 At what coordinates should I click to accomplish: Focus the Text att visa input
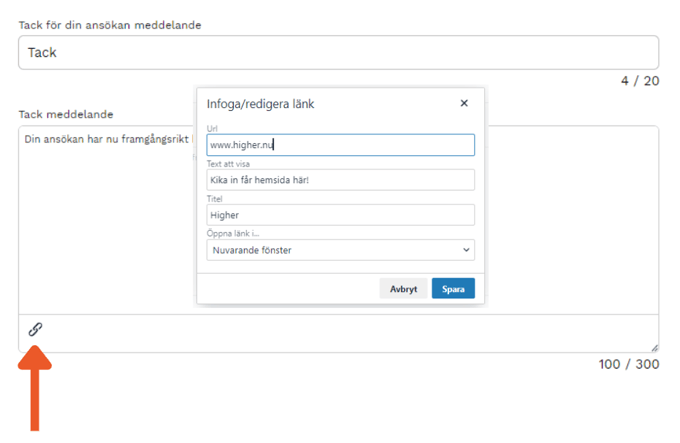pos(340,180)
